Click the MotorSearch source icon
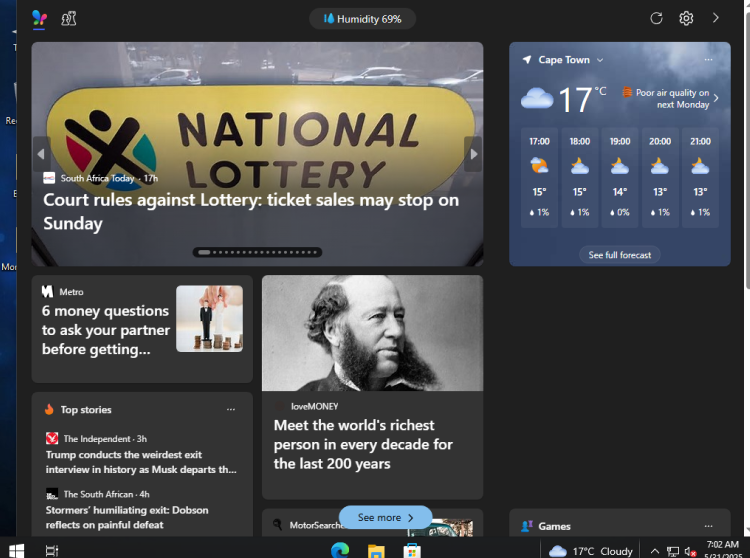Screen dimensions: 750x558 (277, 525)
